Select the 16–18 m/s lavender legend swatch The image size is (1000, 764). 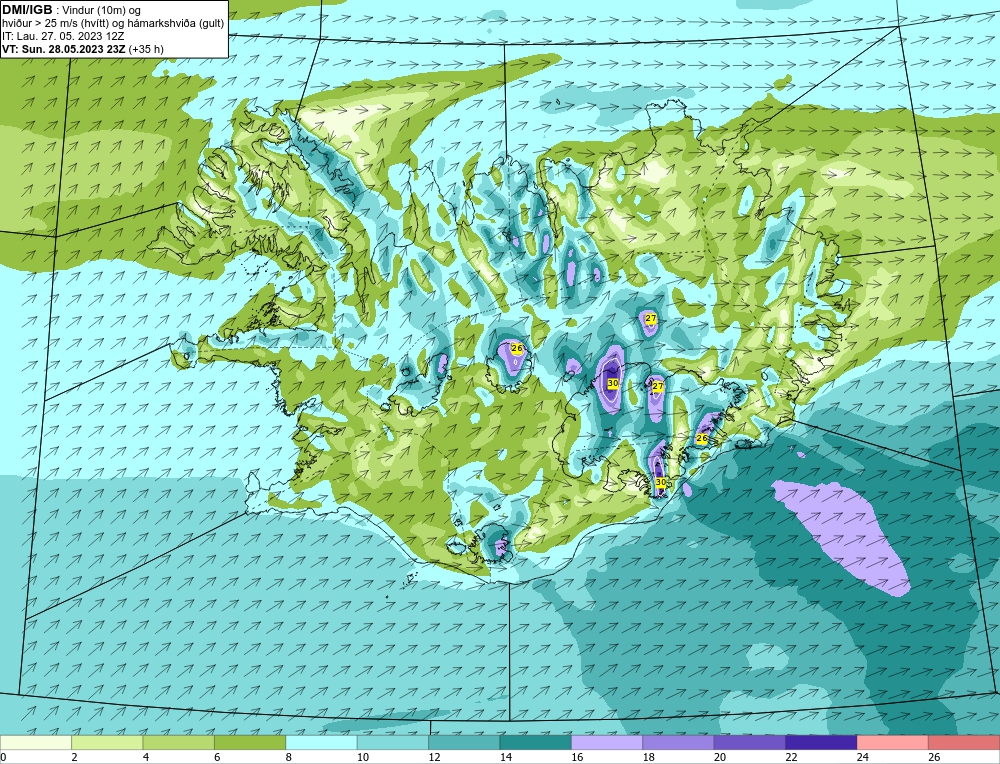click(607, 742)
